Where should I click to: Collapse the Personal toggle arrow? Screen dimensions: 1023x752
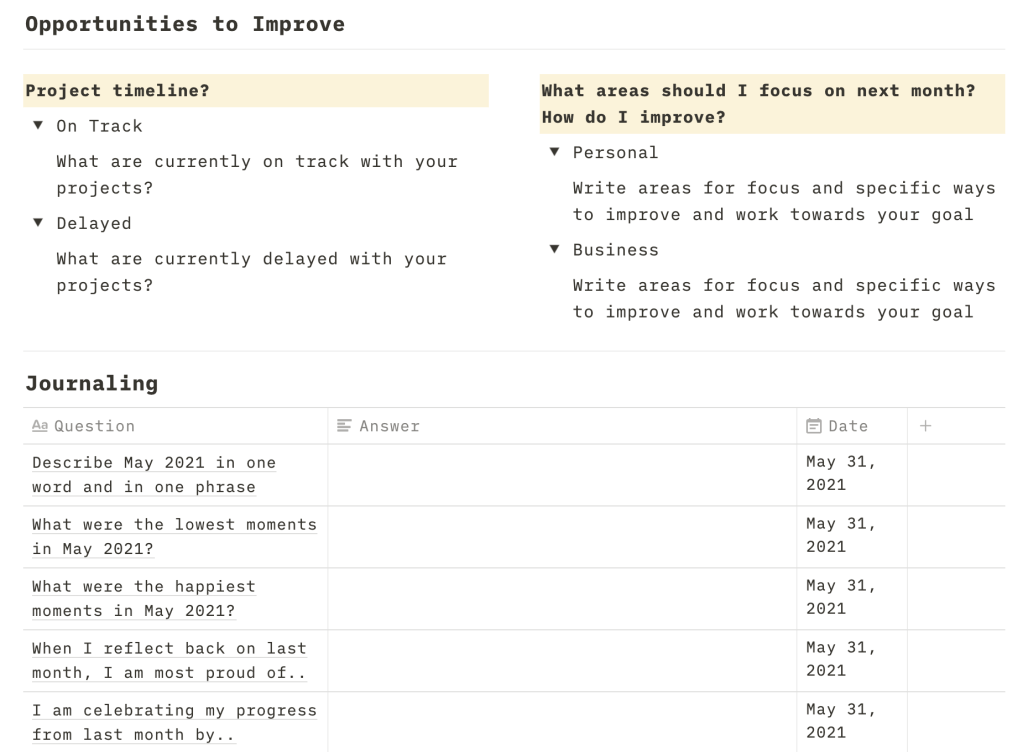[554, 152]
